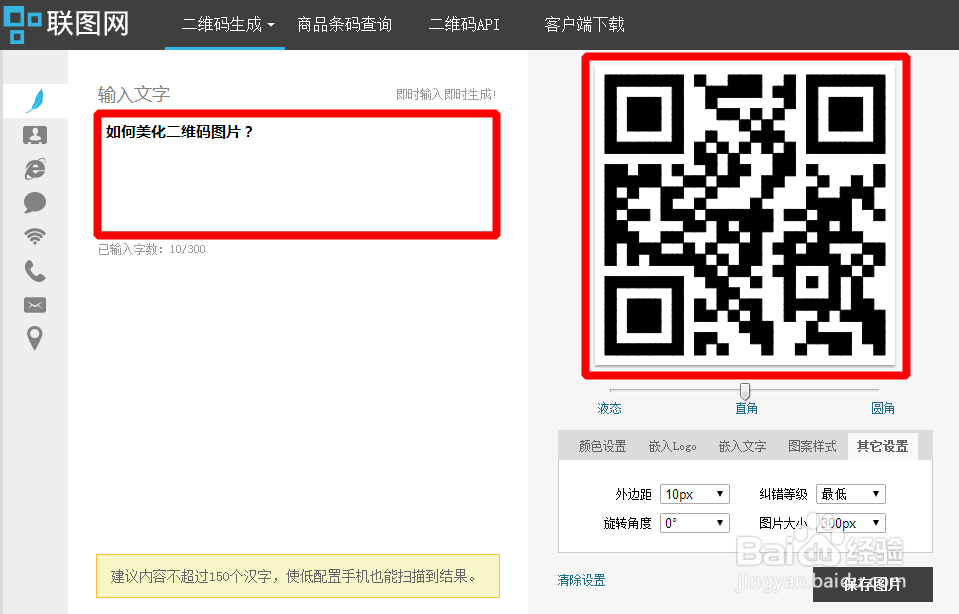
Task: Choose the 液态 style label
Action: (x=609, y=409)
